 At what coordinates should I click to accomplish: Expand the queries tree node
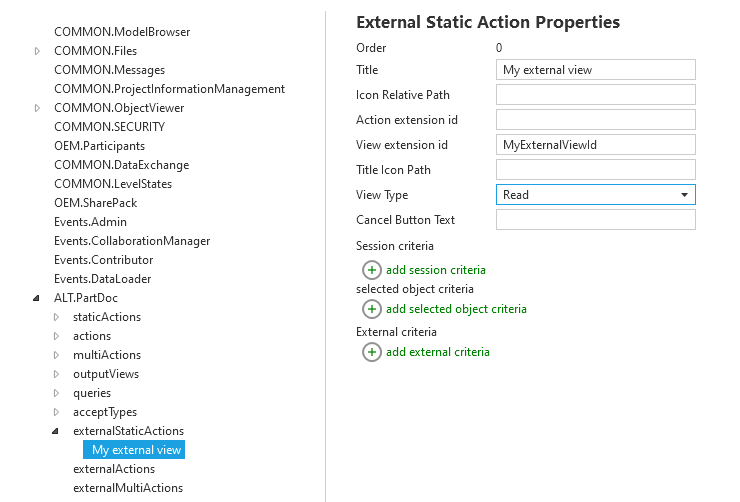(57, 393)
